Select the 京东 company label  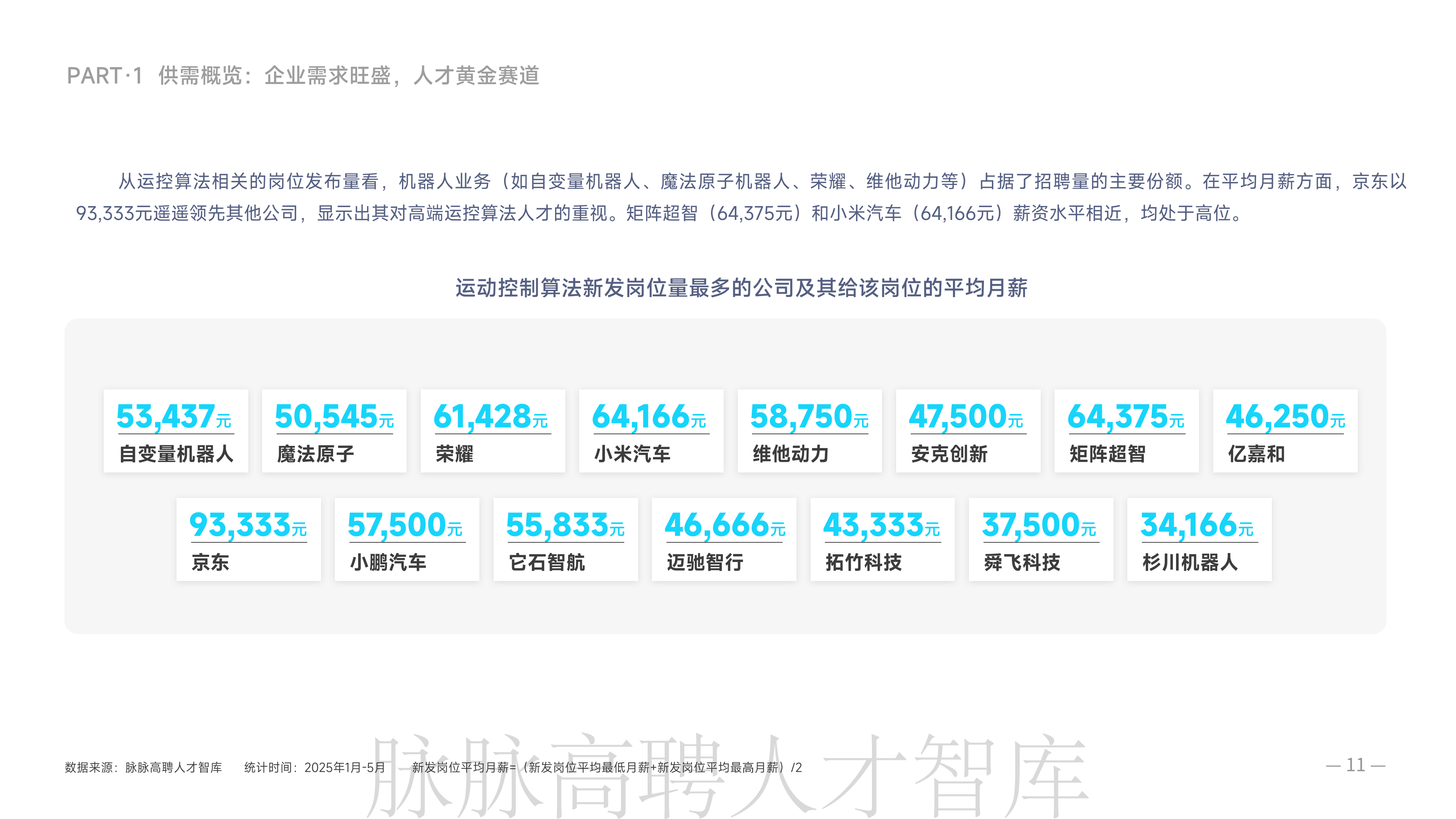[210, 562]
